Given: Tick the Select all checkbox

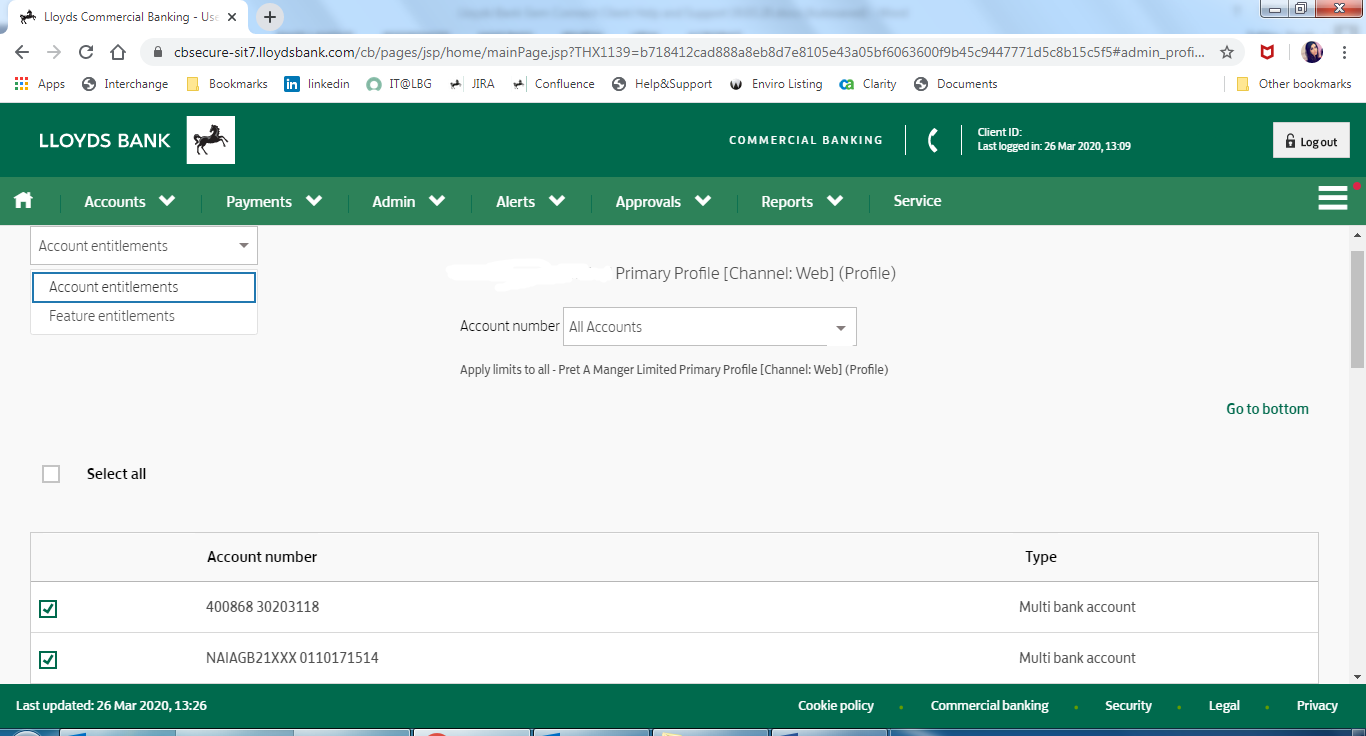Looking at the screenshot, I should (51, 474).
